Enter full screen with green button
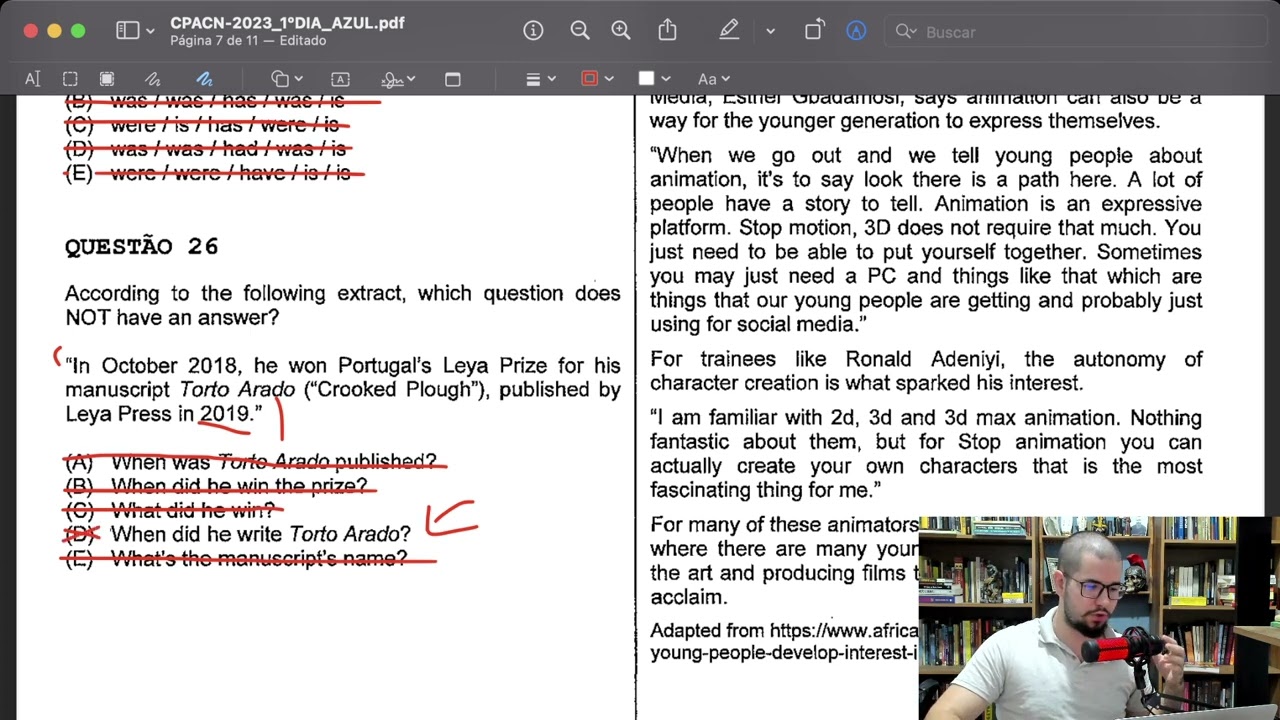This screenshot has height=720, width=1280. 78,31
